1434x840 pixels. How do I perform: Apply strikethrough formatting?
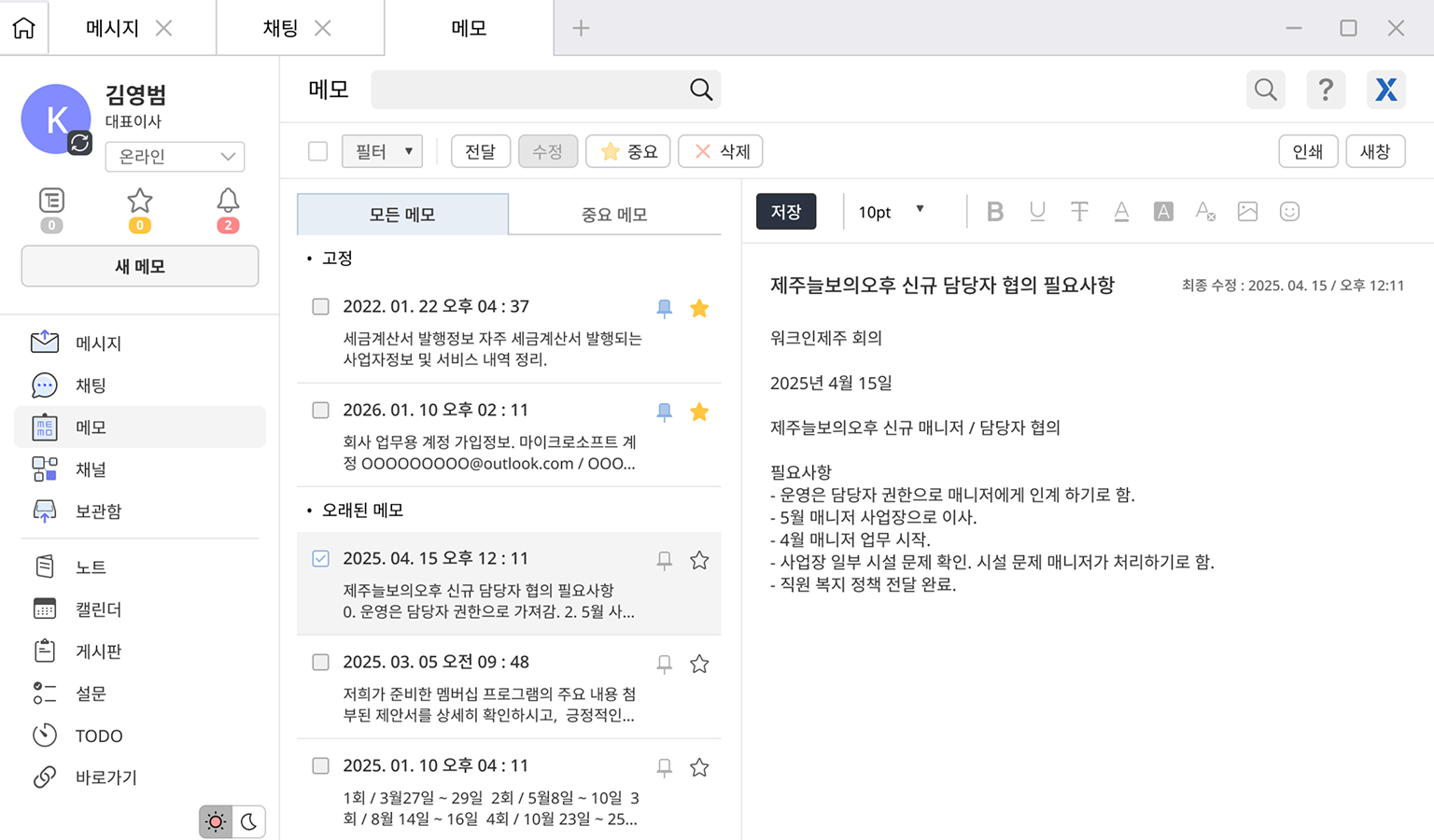tap(1079, 211)
